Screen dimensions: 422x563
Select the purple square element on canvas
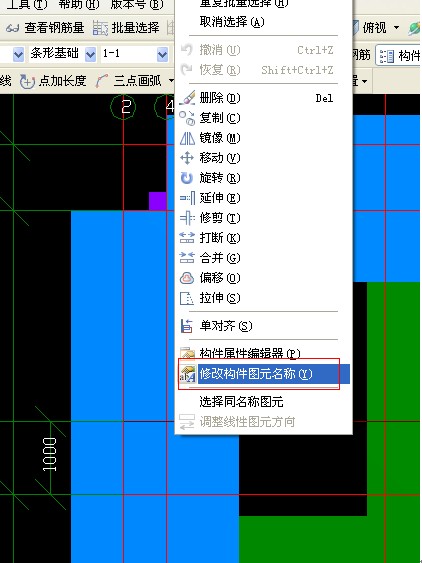tap(158, 201)
